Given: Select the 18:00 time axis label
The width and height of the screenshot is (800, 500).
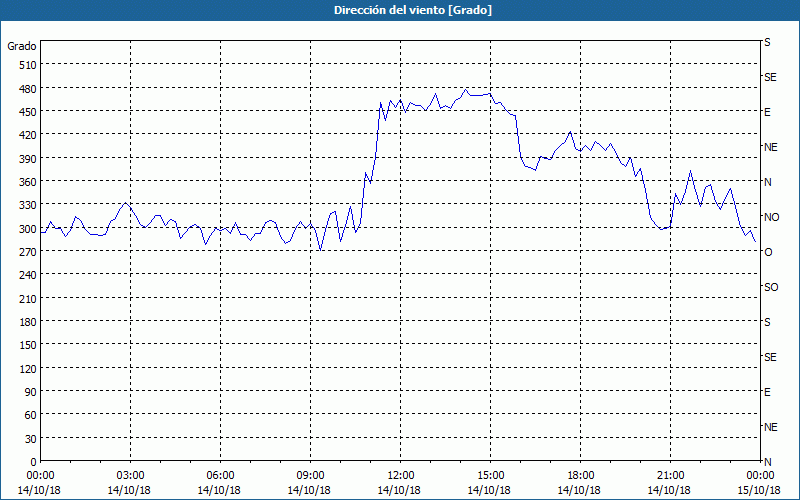Looking at the screenshot, I should pos(581,476).
